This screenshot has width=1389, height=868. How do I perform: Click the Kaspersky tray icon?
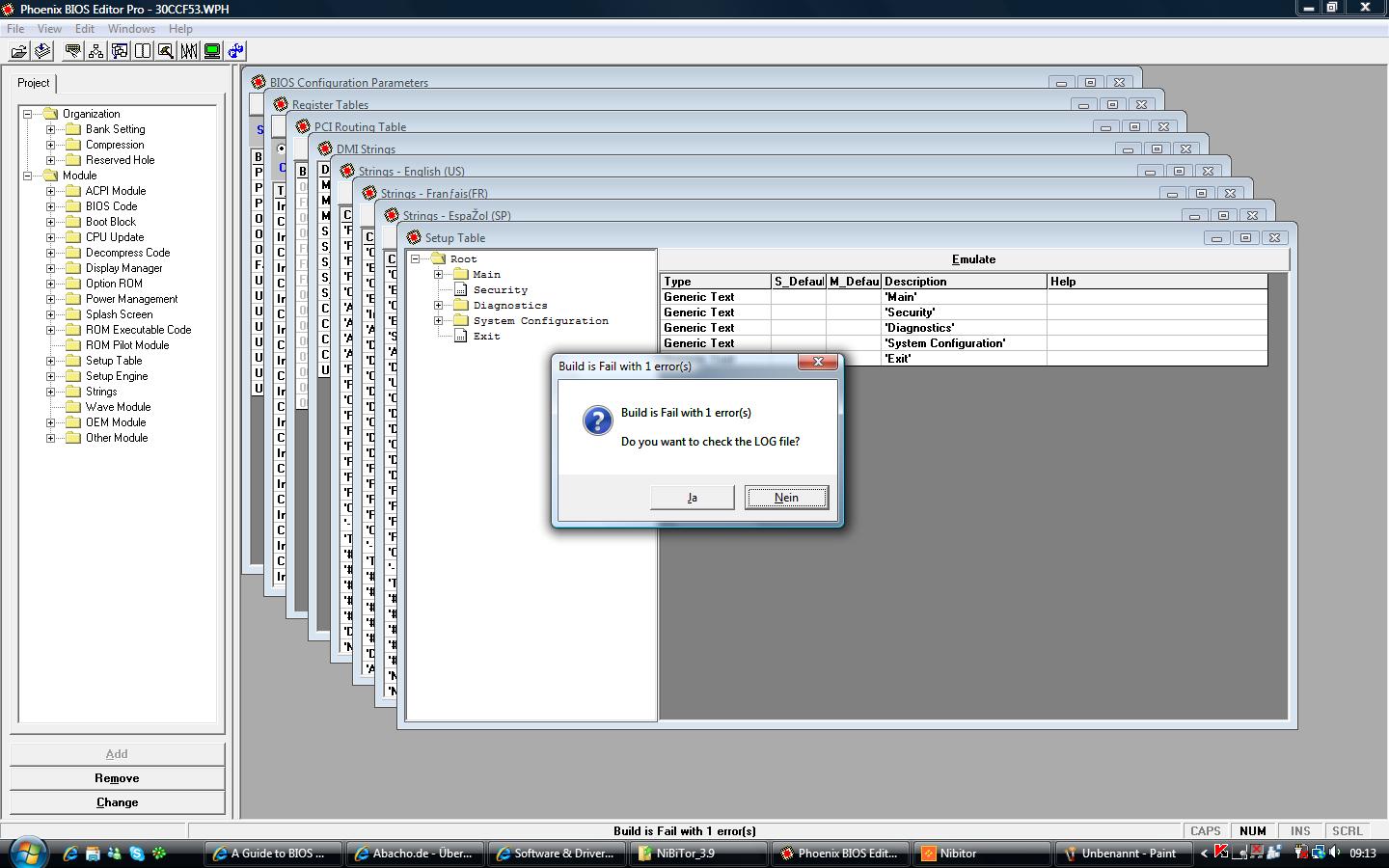click(1221, 853)
